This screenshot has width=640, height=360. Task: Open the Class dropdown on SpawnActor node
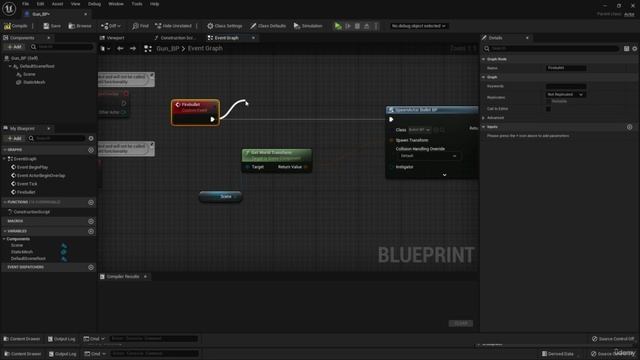click(419, 130)
